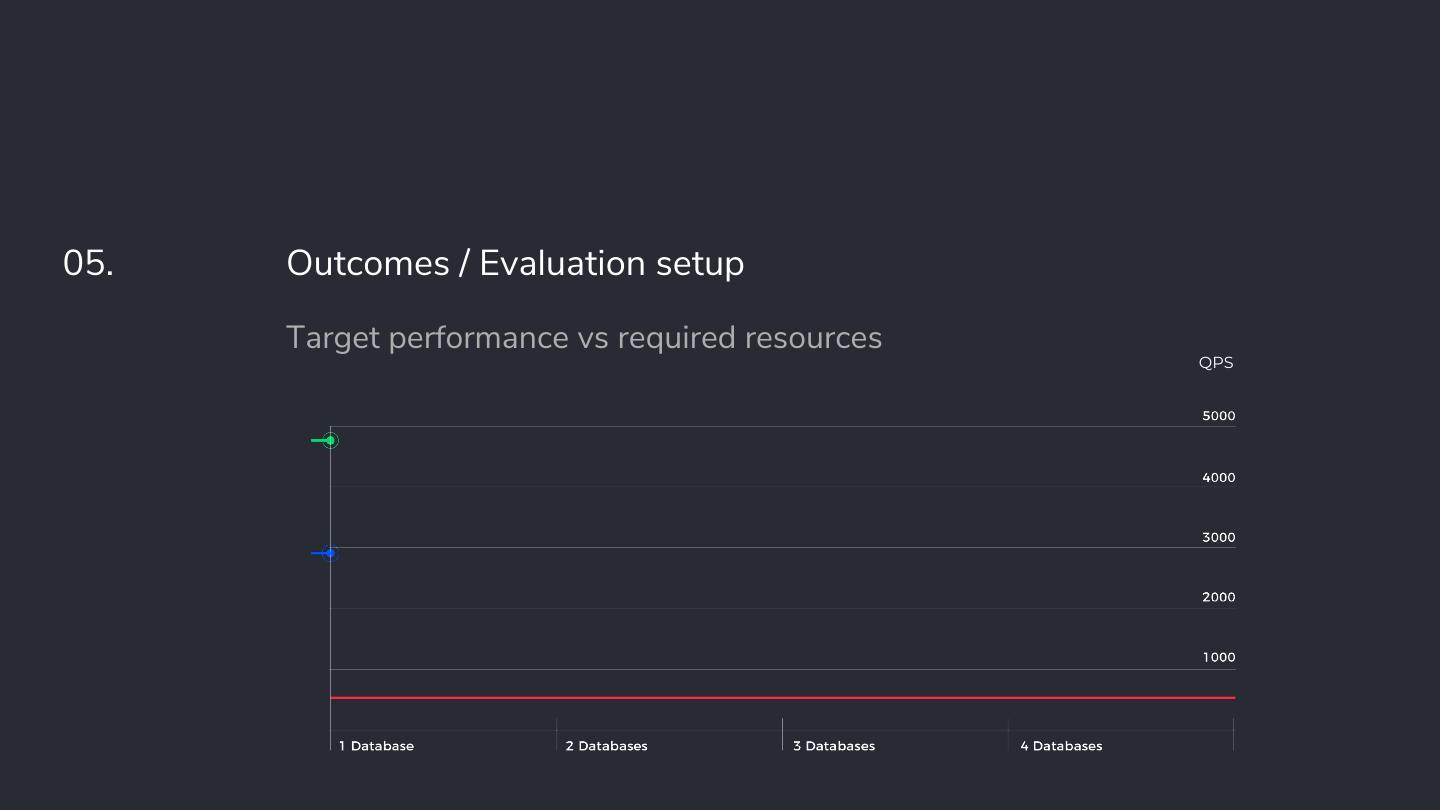Click the 4000 axis label
The width and height of the screenshot is (1440, 810).
click(1218, 478)
